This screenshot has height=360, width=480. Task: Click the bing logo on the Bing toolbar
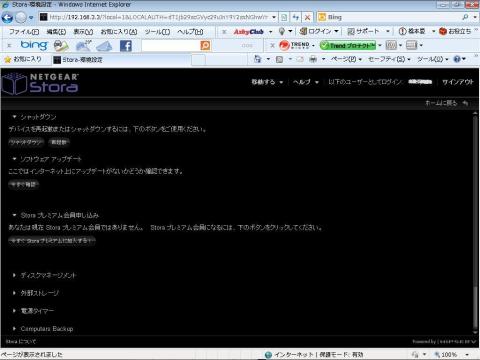(34, 45)
